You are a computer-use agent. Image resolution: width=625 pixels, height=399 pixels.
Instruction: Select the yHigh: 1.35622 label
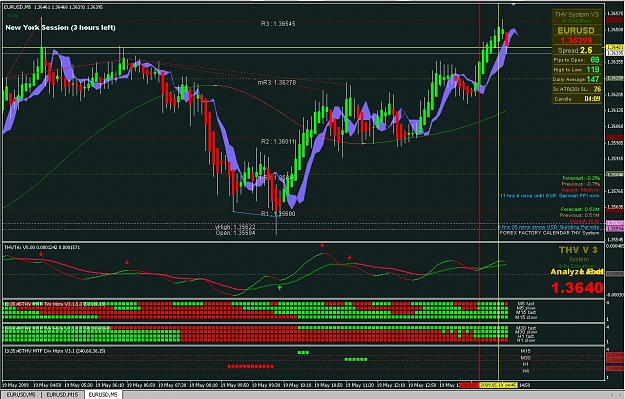click(x=235, y=227)
